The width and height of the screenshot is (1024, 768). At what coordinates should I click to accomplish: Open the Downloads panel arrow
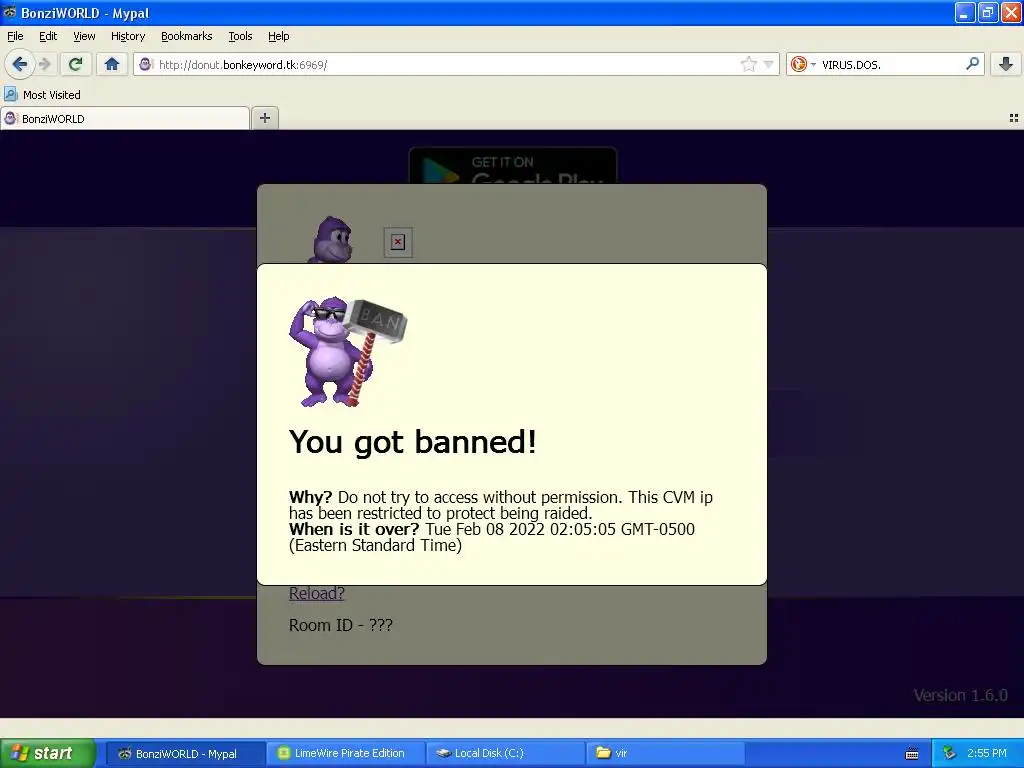1006,64
